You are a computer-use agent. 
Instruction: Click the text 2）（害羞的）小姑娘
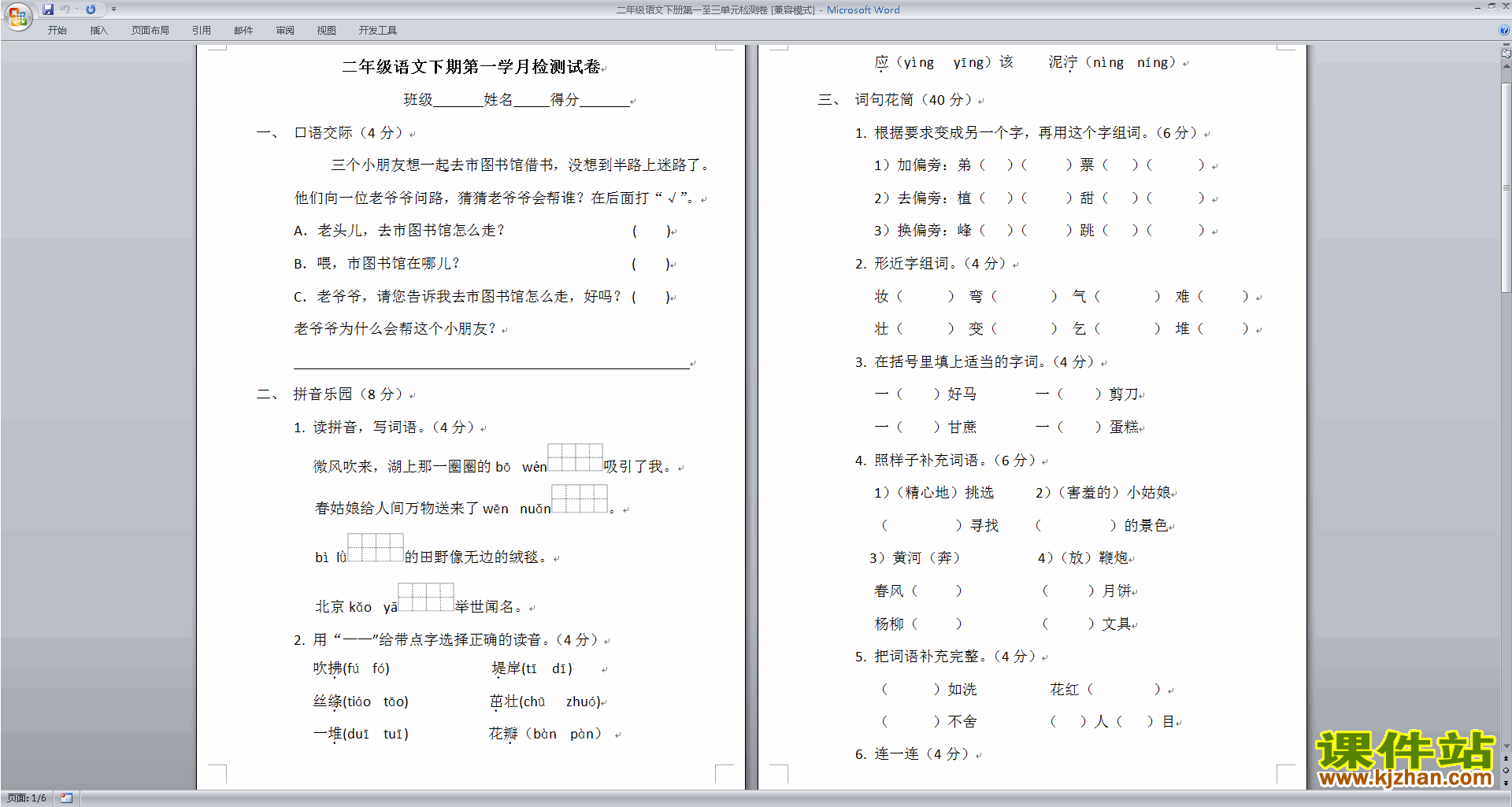[1102, 493]
